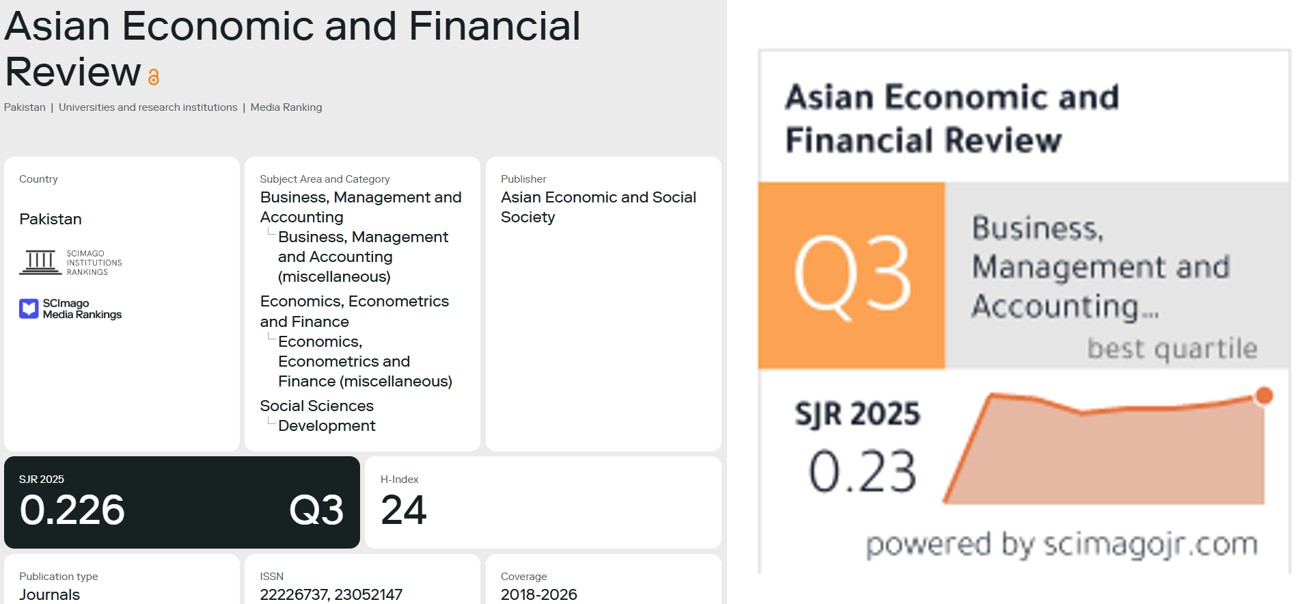
Task: Click the Asian Economic and Social Society publisher
Action: coord(599,207)
